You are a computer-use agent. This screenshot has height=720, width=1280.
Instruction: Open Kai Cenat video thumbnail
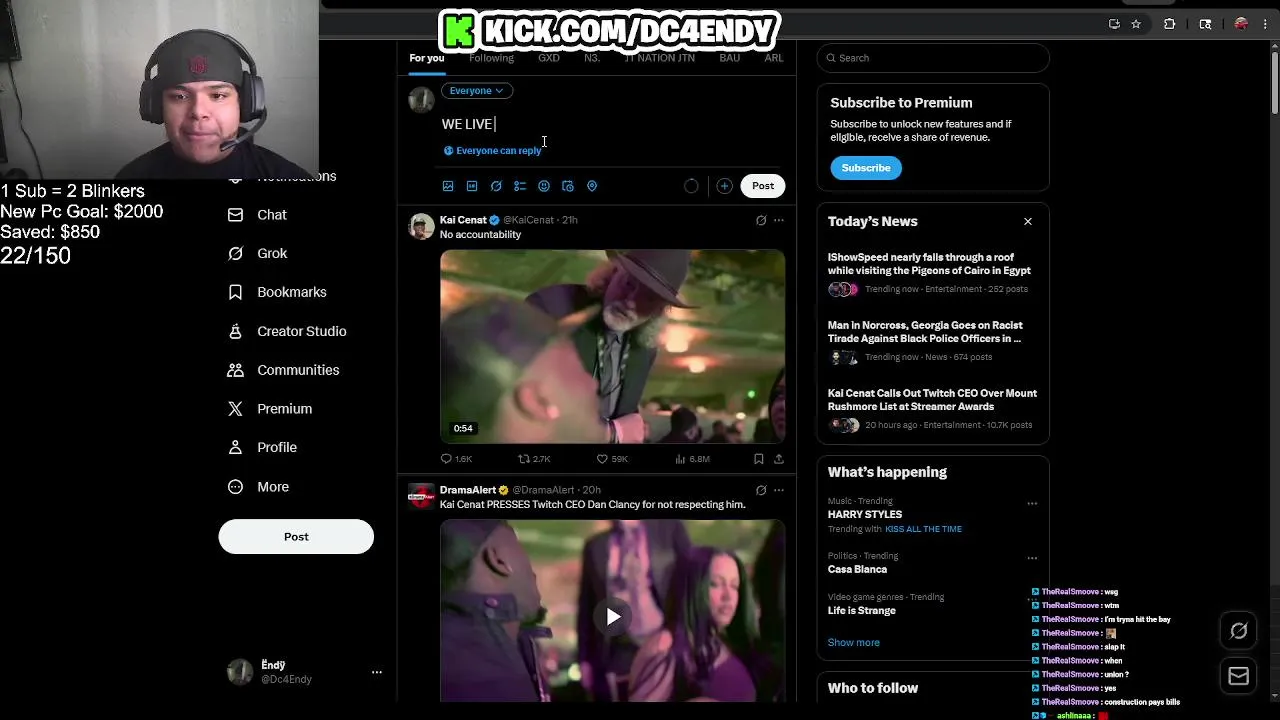tap(613, 346)
